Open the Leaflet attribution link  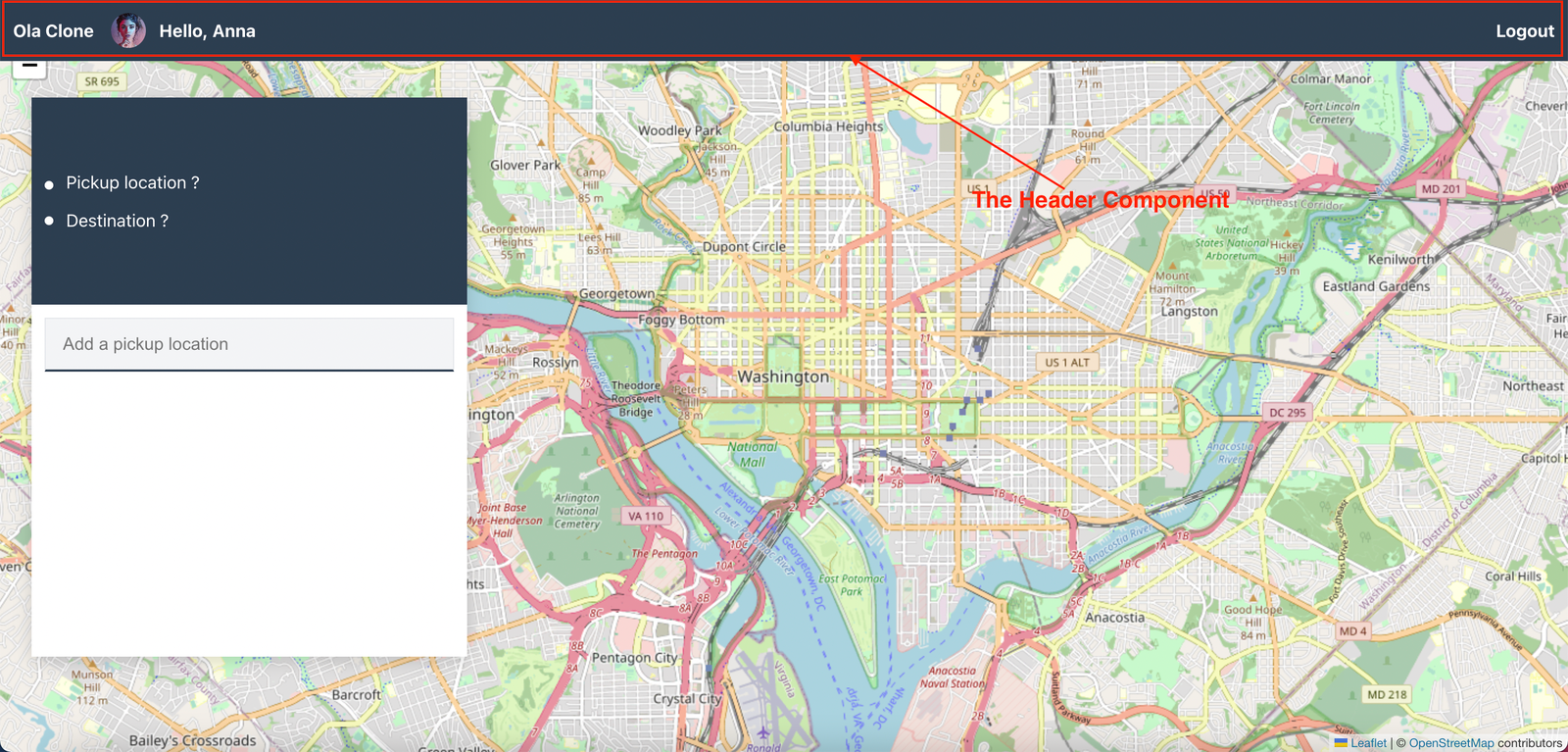click(x=1368, y=743)
